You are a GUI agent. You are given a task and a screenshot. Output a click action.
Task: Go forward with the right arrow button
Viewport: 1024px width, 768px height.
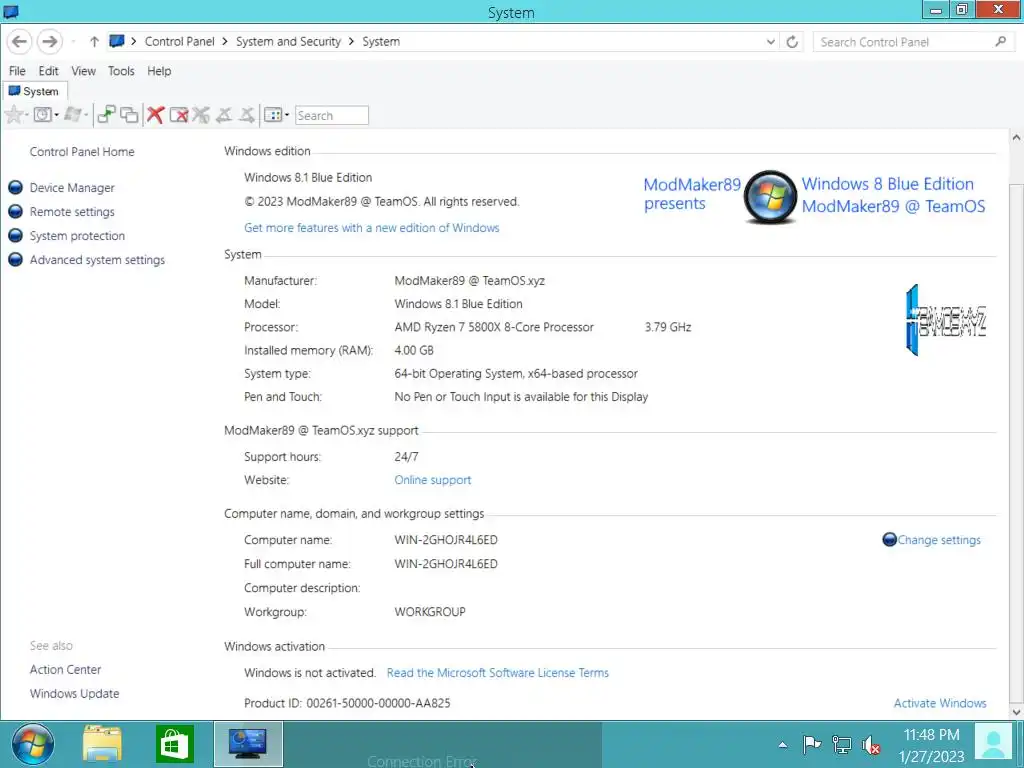[49, 42]
